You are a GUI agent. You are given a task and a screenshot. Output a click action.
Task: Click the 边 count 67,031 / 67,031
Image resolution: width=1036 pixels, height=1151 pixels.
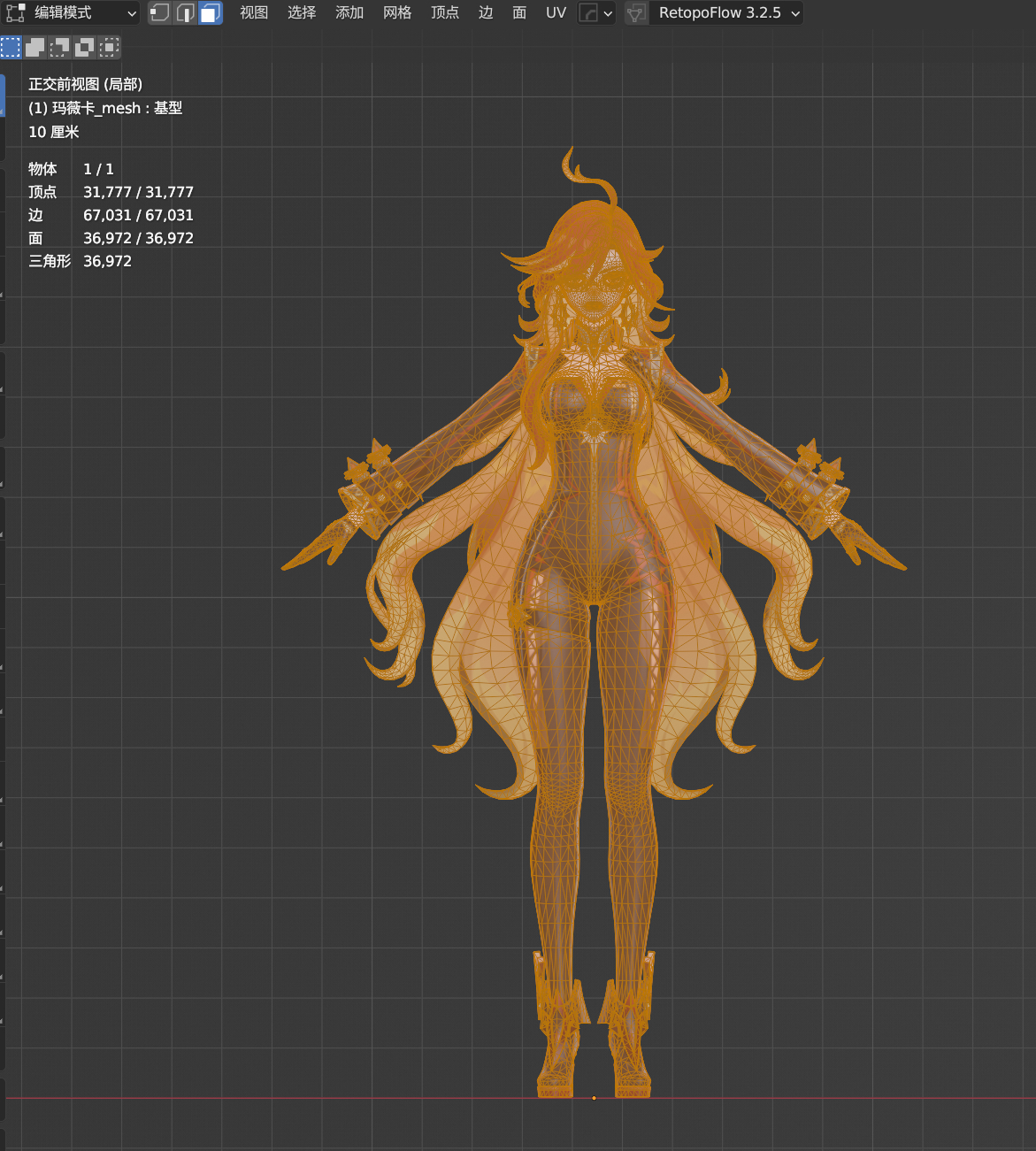pos(138,215)
